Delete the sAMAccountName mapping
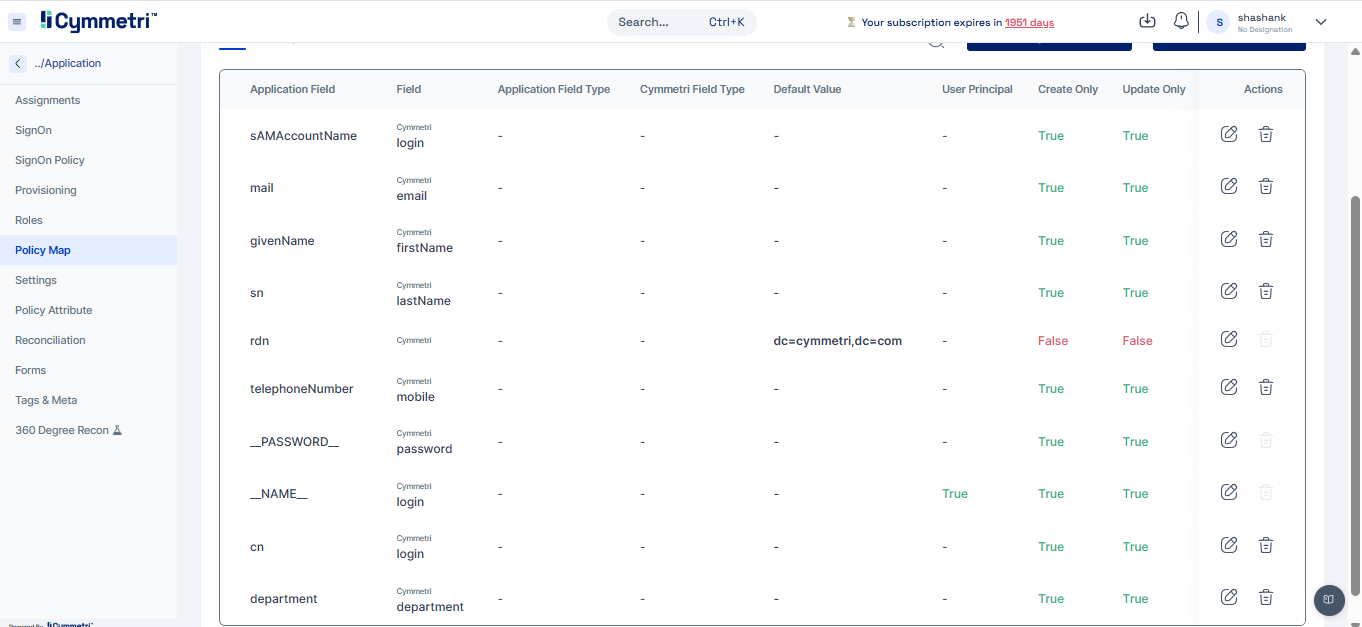 point(1265,134)
